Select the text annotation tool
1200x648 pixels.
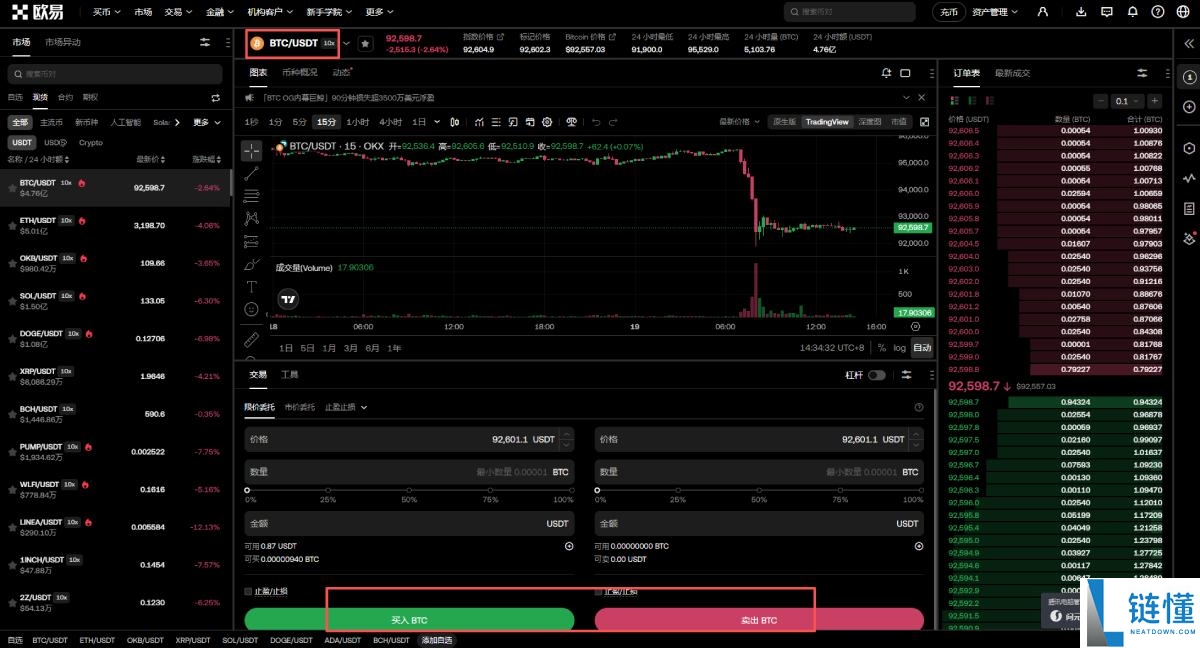coord(251,287)
